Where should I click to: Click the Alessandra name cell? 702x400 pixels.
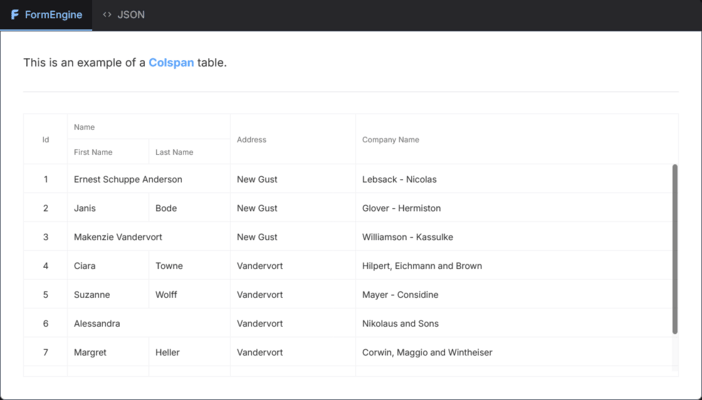pyautogui.click(x=149, y=323)
